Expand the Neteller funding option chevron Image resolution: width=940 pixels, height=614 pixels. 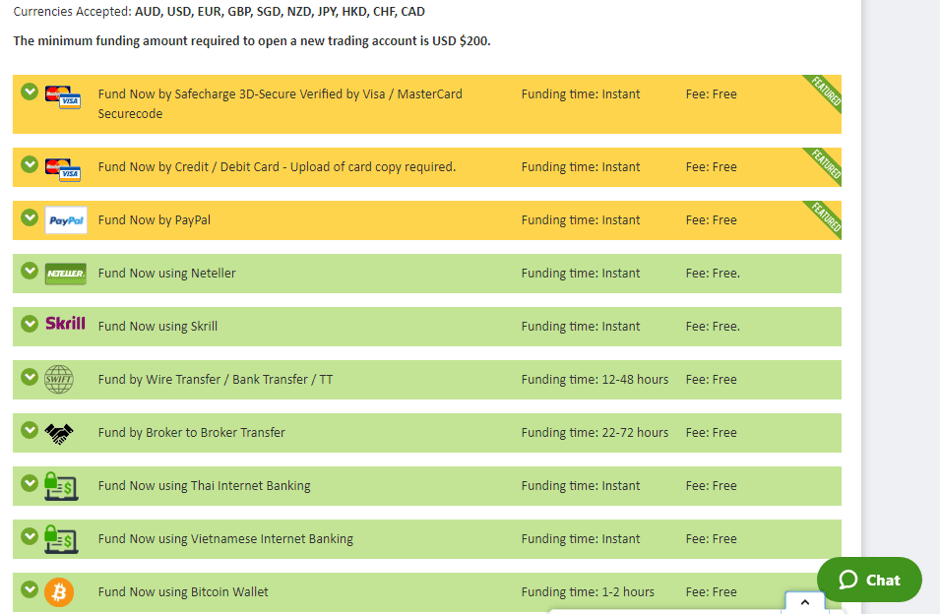(x=29, y=271)
